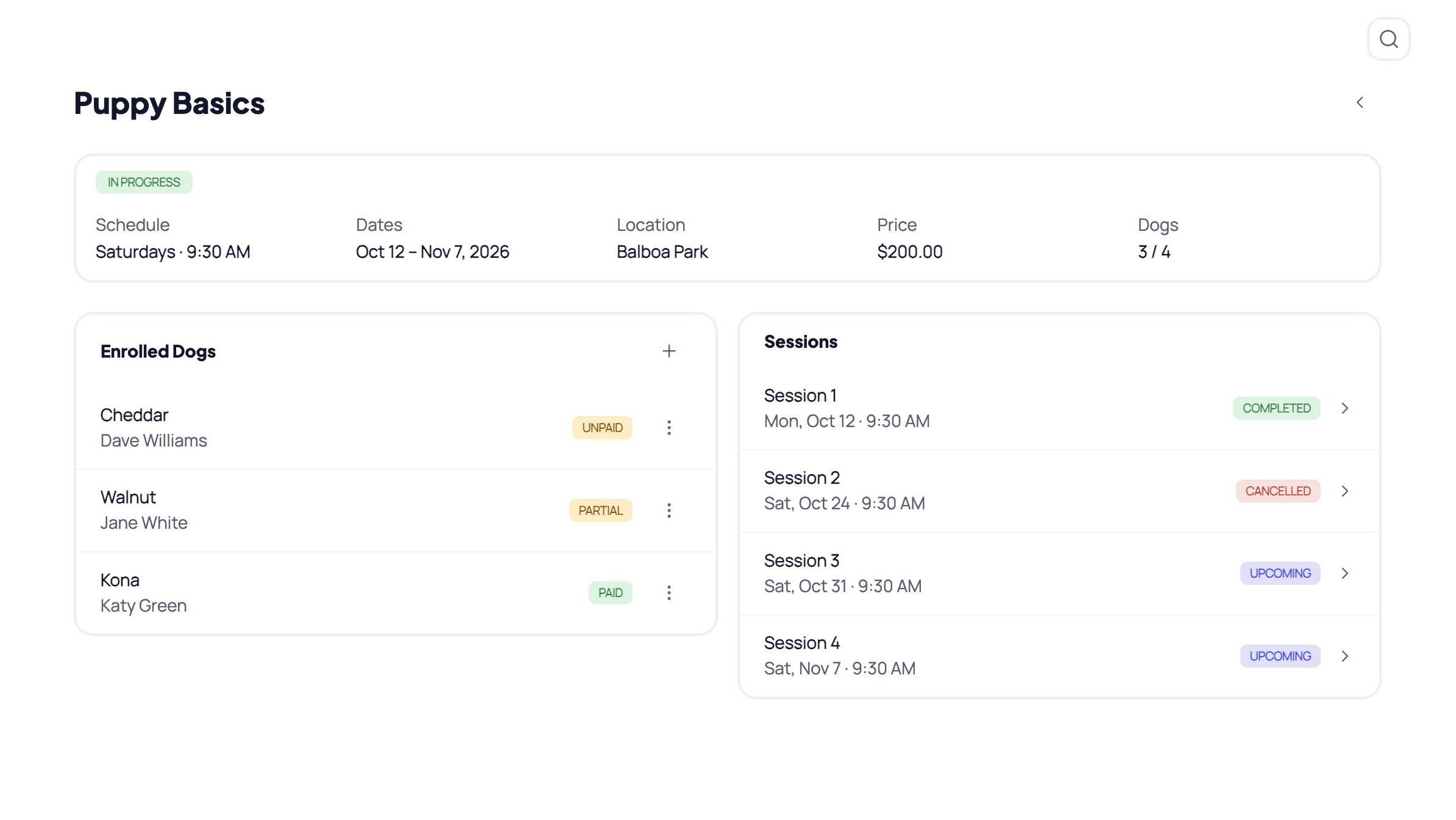Click the date Sat, Oct 31 · 9:30 AM

[843, 586]
